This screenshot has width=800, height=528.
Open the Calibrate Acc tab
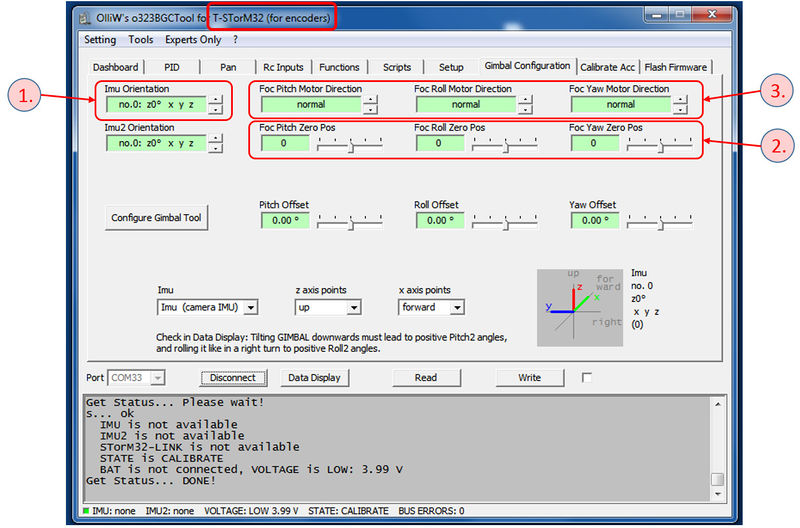pos(608,68)
